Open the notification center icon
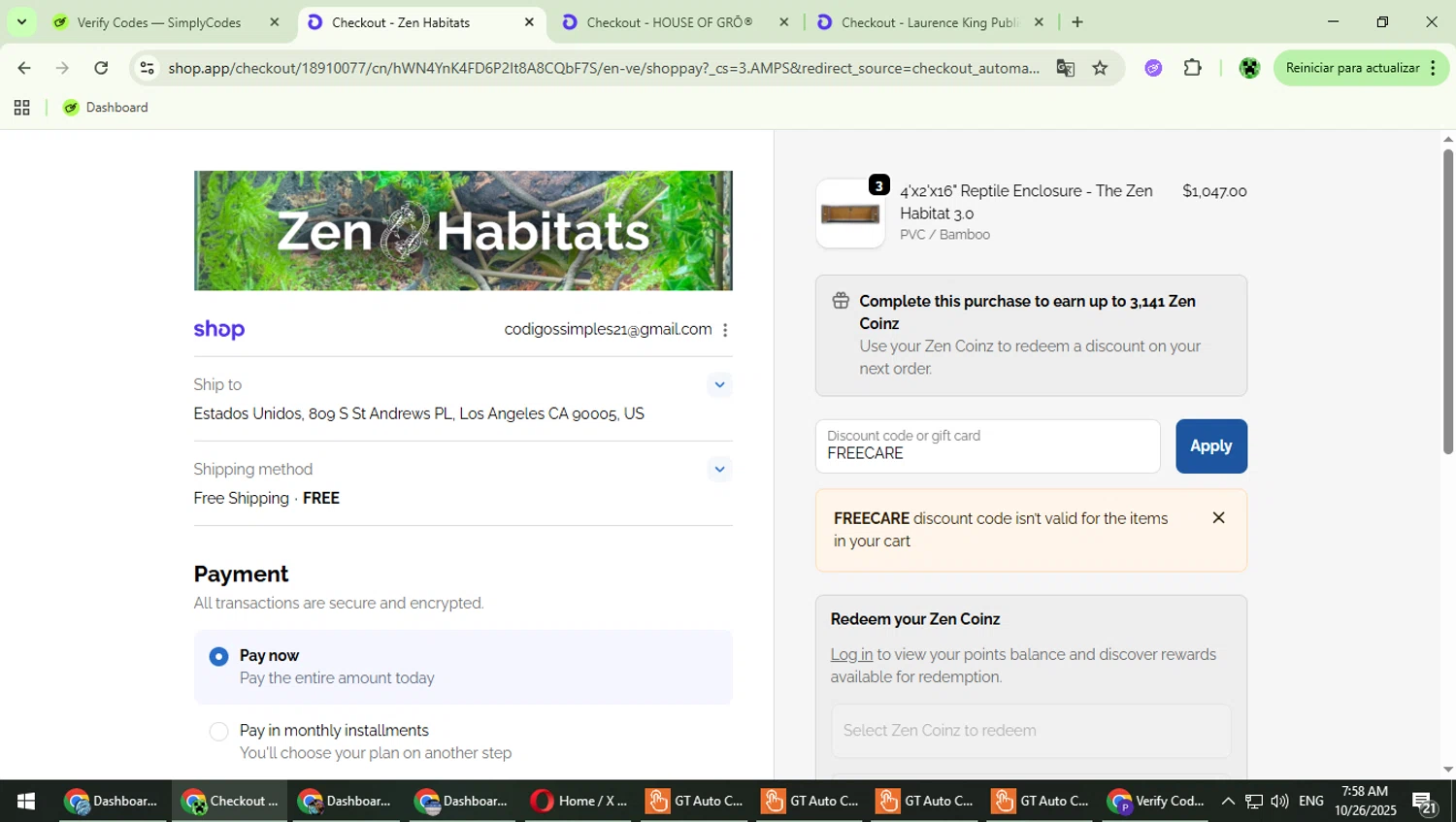The width and height of the screenshot is (1456, 822). click(x=1426, y=803)
